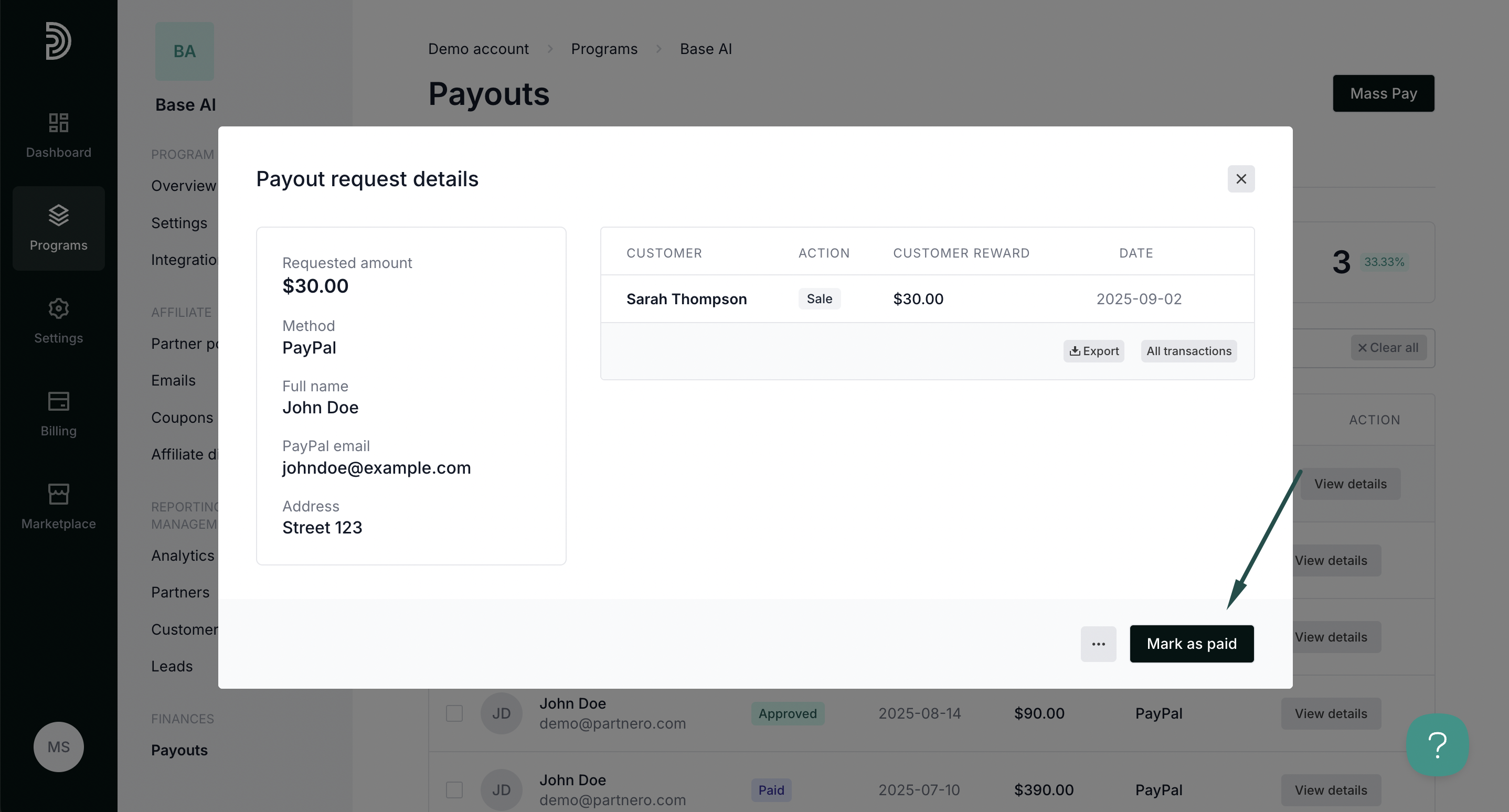The width and height of the screenshot is (1509, 812).
Task: Open the three-dots more options menu
Action: pyautogui.click(x=1098, y=644)
